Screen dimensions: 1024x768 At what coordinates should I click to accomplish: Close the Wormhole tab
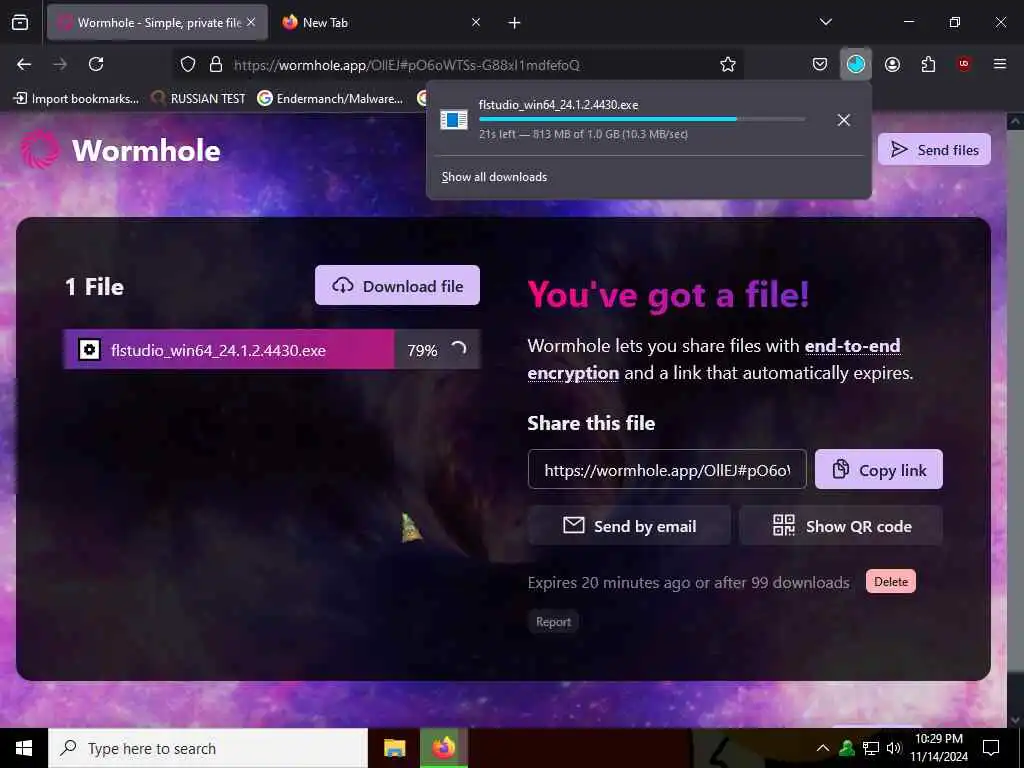click(251, 22)
